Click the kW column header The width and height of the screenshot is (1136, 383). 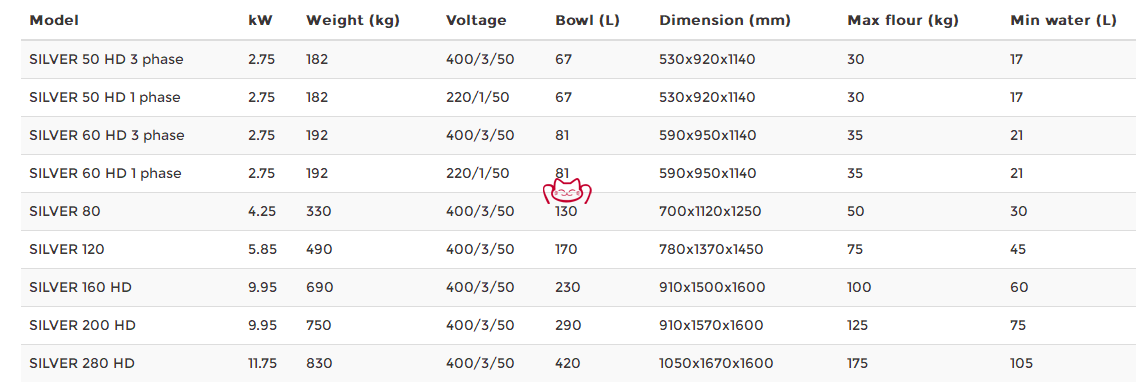[260, 20]
